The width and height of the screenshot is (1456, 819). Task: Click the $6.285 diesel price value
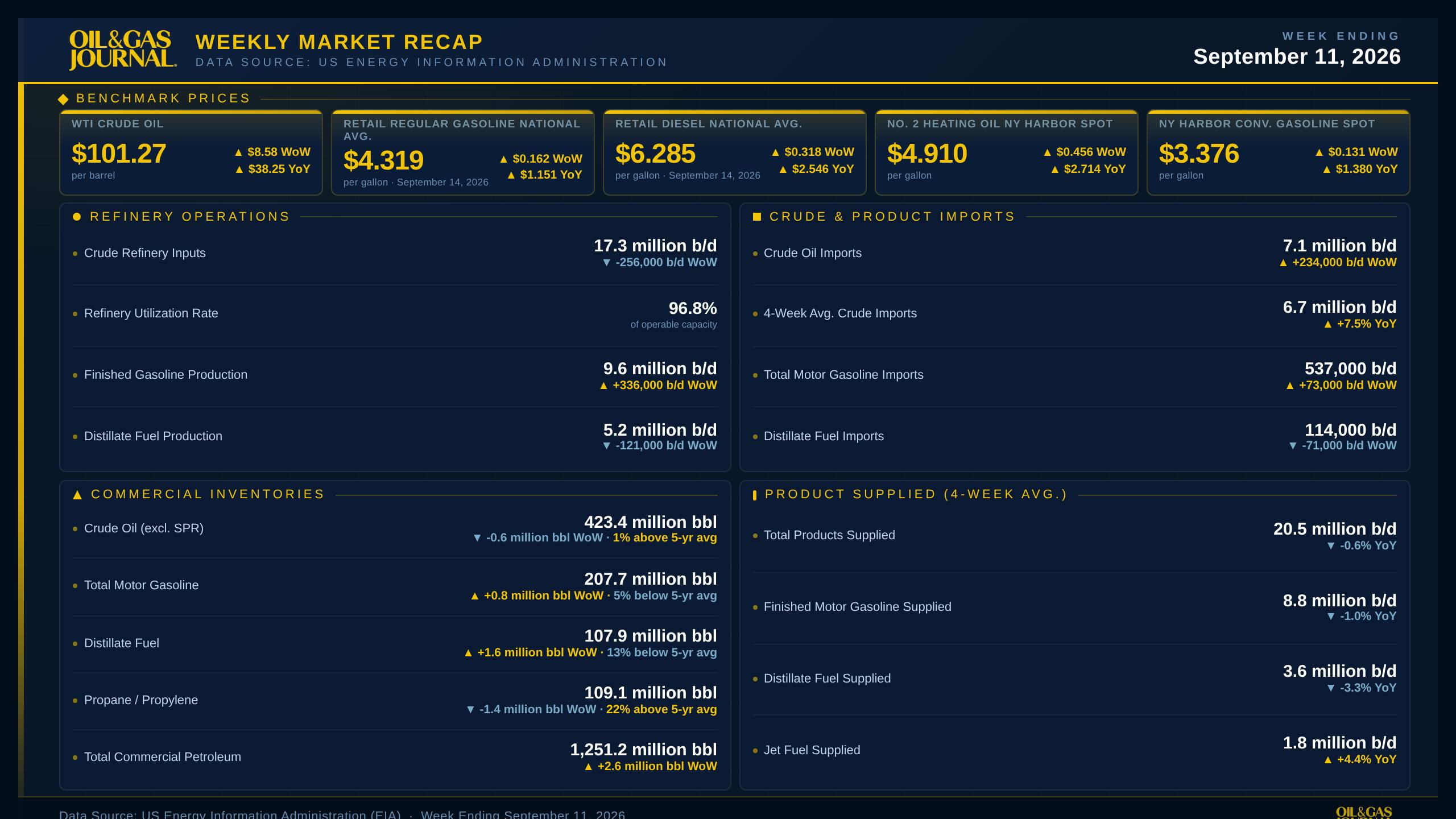655,154
